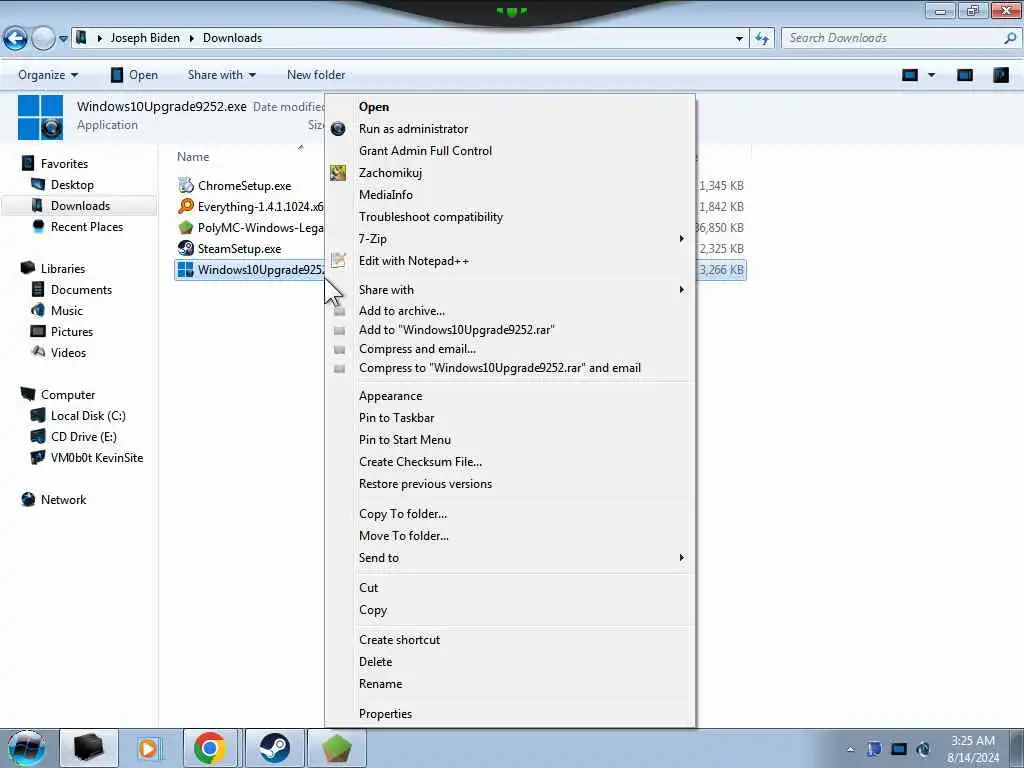The width and height of the screenshot is (1024, 768).
Task: Click the Zachomikuj hamster icon
Action: 338,172
